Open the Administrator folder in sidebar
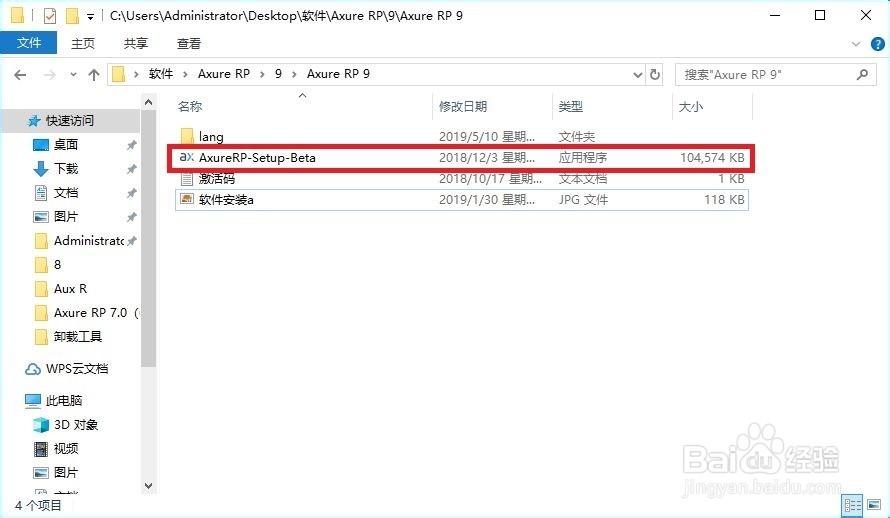 click(x=89, y=241)
